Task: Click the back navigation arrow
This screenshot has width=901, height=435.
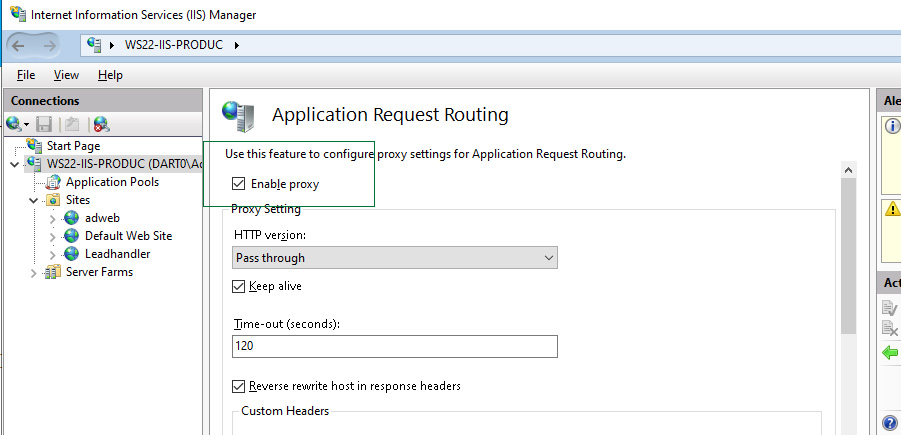Action: (19, 45)
